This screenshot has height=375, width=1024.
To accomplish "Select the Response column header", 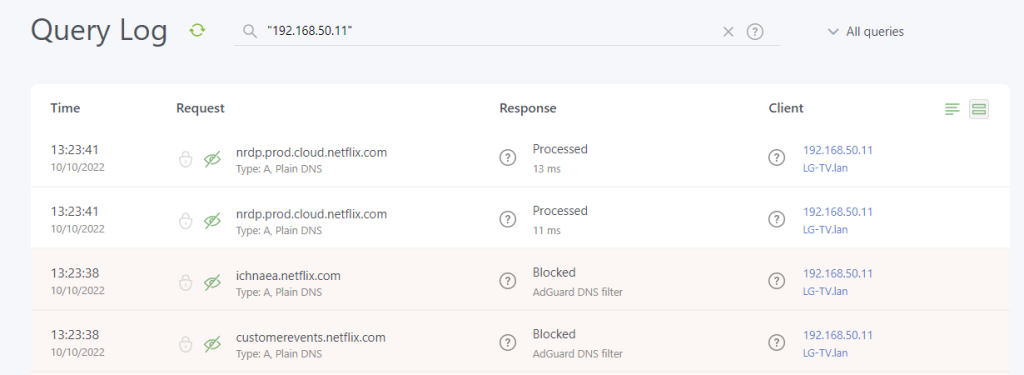I will 528,108.
